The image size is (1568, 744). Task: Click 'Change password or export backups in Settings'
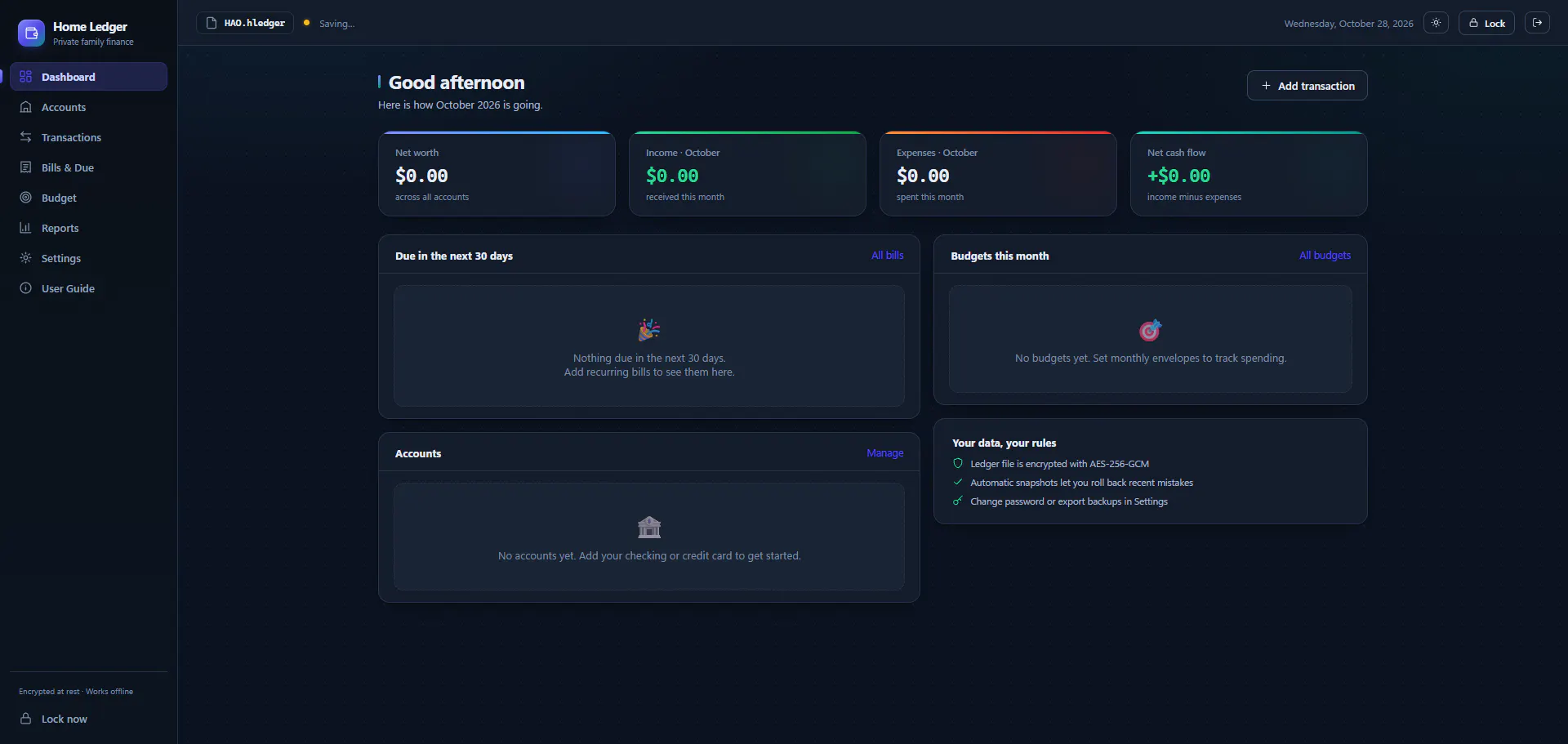point(1069,501)
